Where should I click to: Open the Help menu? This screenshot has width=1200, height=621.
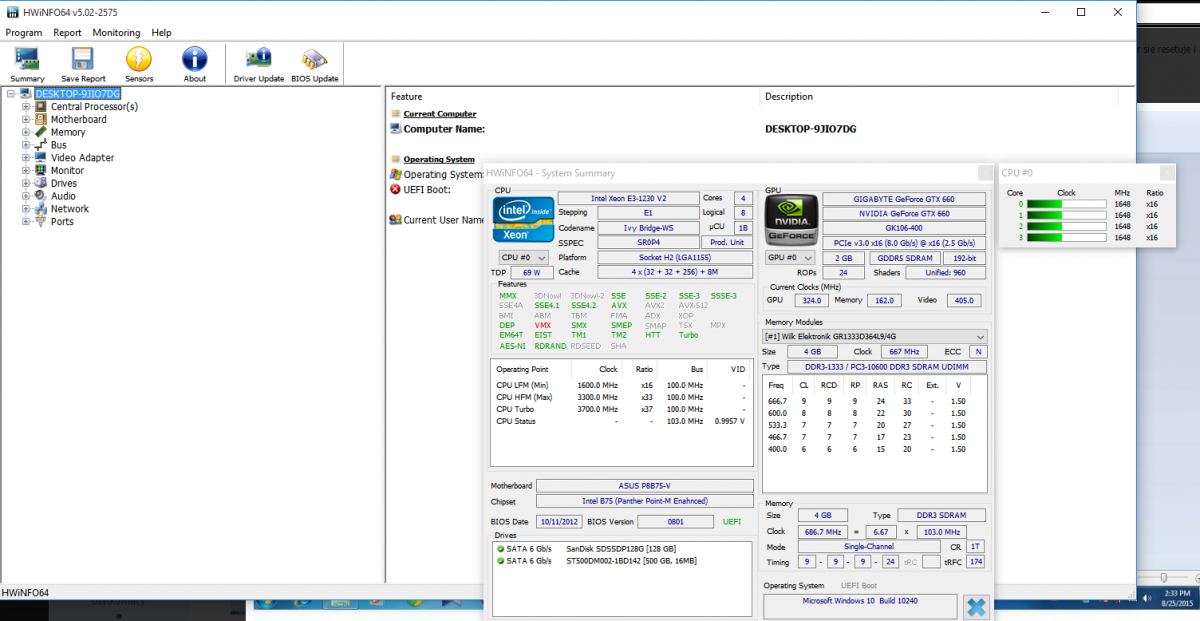coord(161,33)
